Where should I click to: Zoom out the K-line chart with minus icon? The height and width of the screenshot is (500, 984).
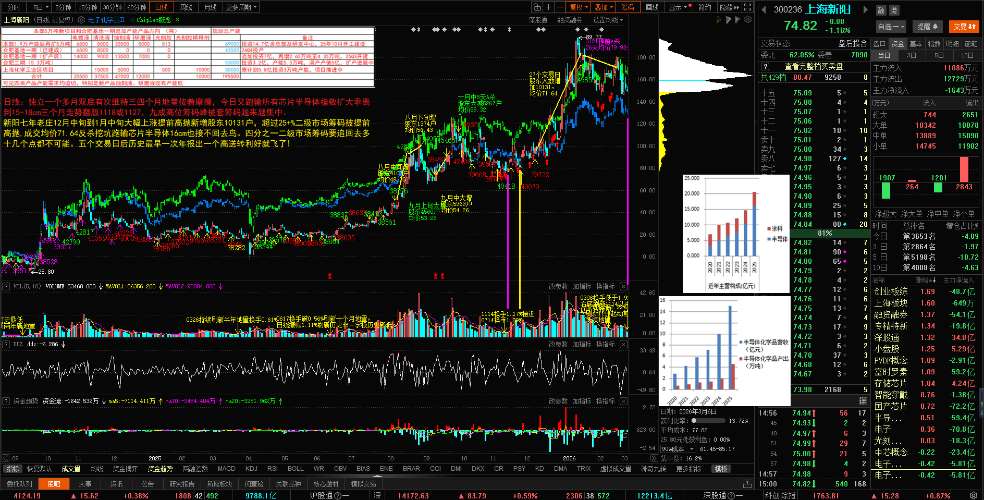[x=560, y=7]
